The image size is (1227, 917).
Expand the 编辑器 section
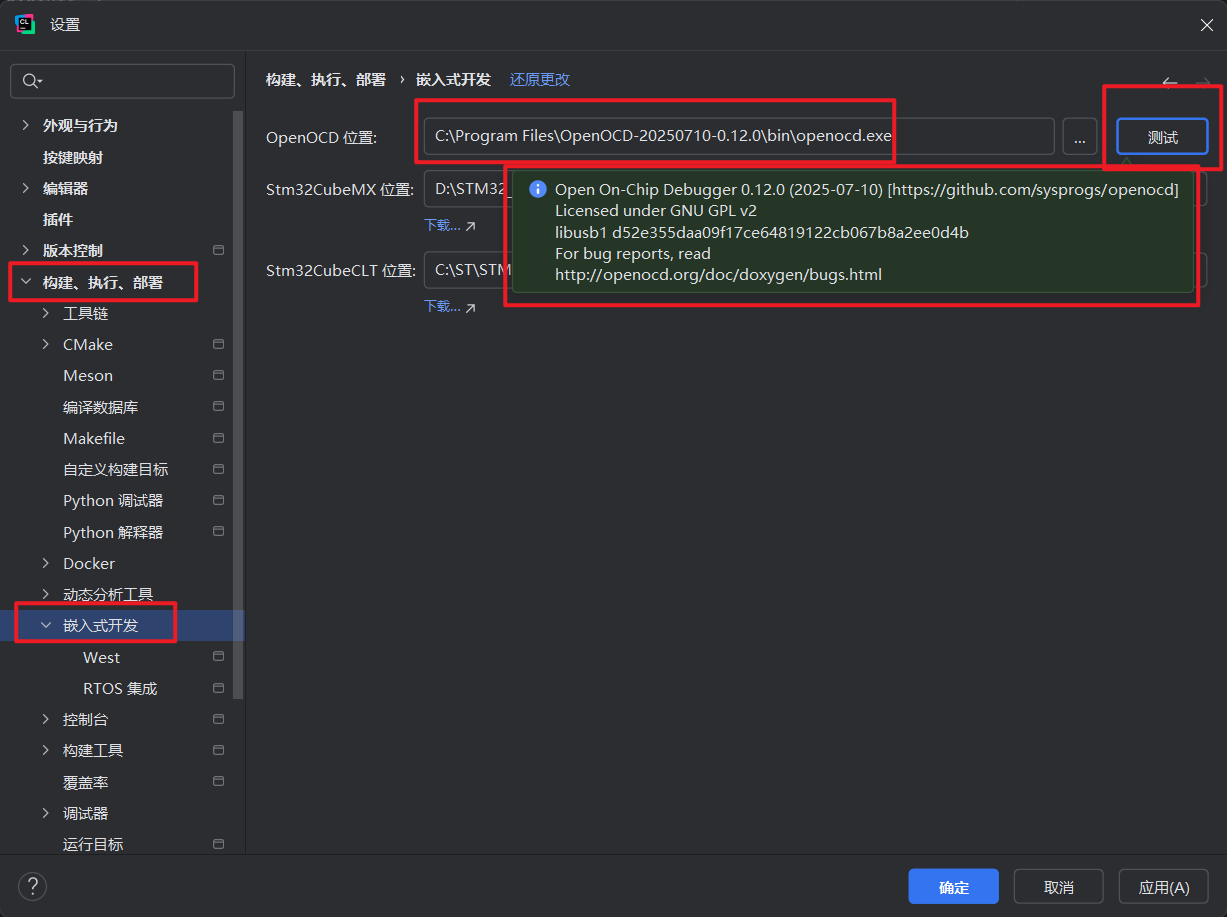point(26,188)
